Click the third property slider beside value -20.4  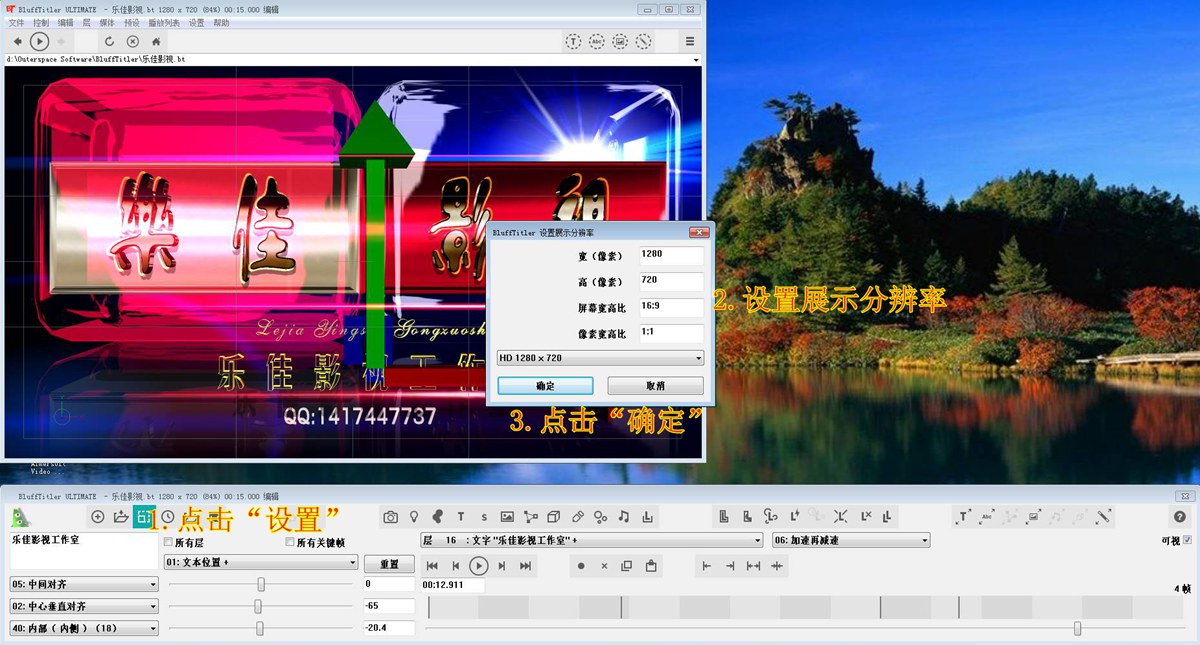tap(262, 628)
